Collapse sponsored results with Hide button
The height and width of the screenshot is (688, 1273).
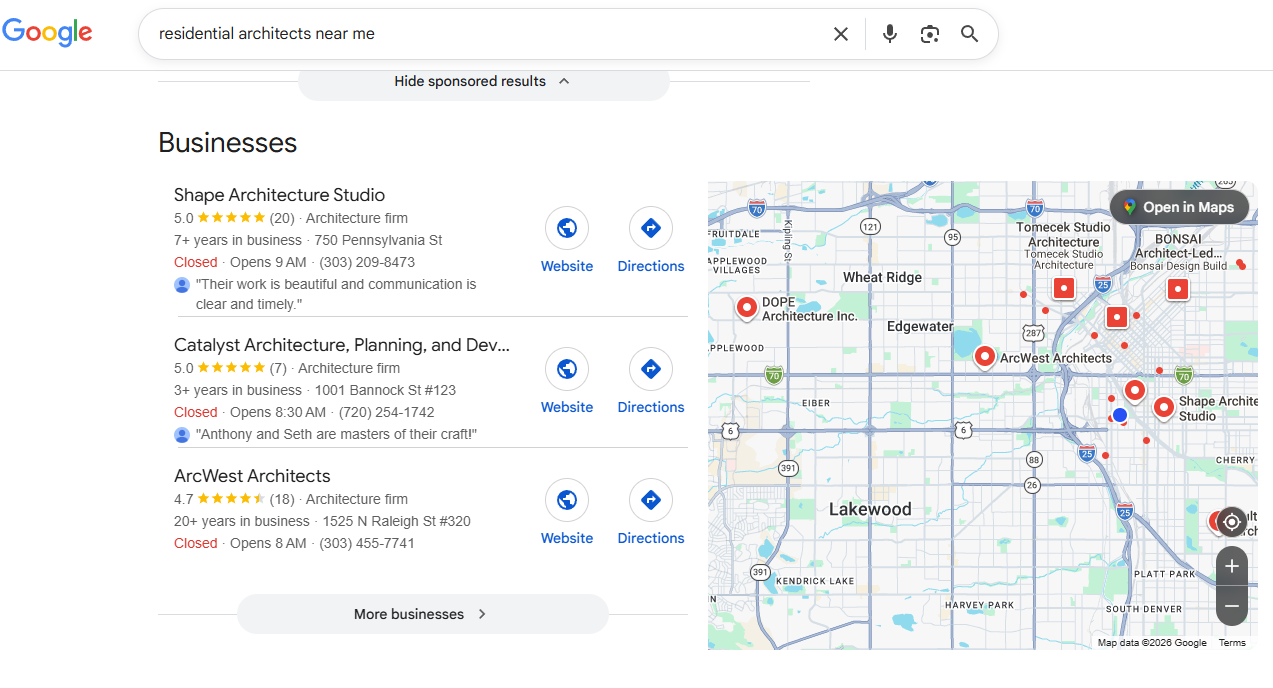482,81
